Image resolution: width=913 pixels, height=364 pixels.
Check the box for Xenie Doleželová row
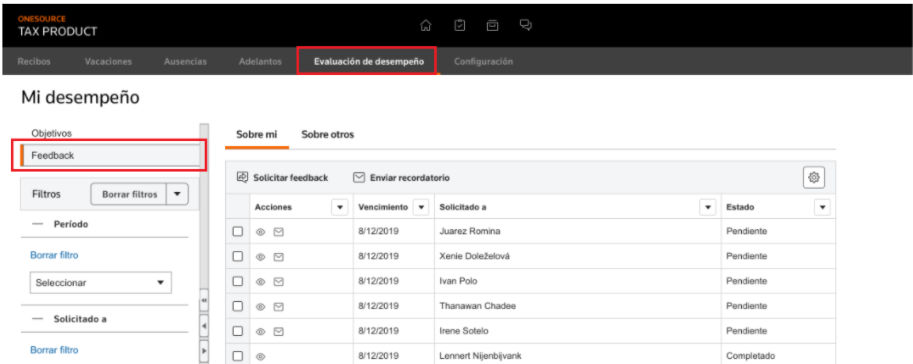click(x=238, y=256)
